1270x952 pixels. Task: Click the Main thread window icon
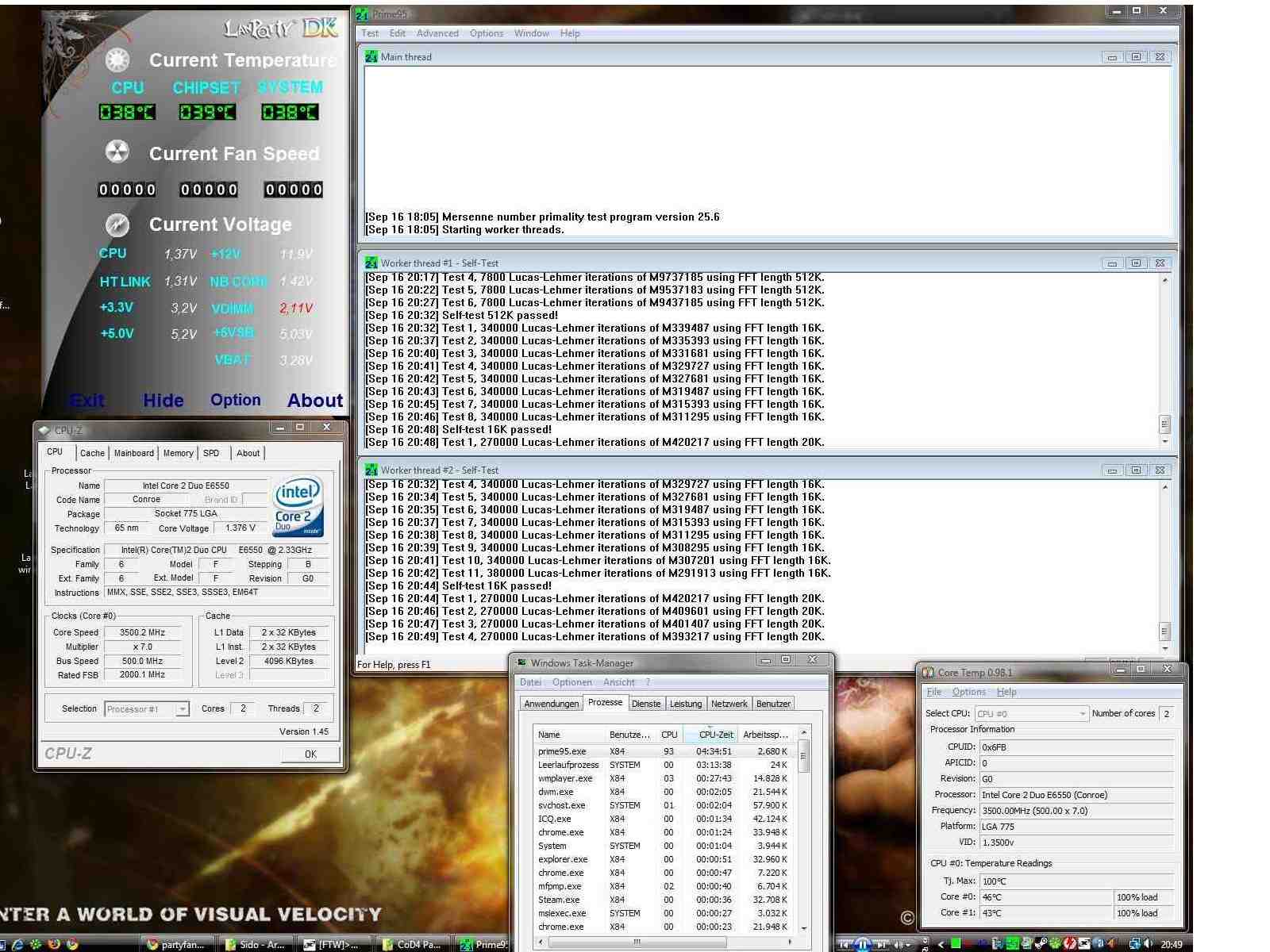371,56
